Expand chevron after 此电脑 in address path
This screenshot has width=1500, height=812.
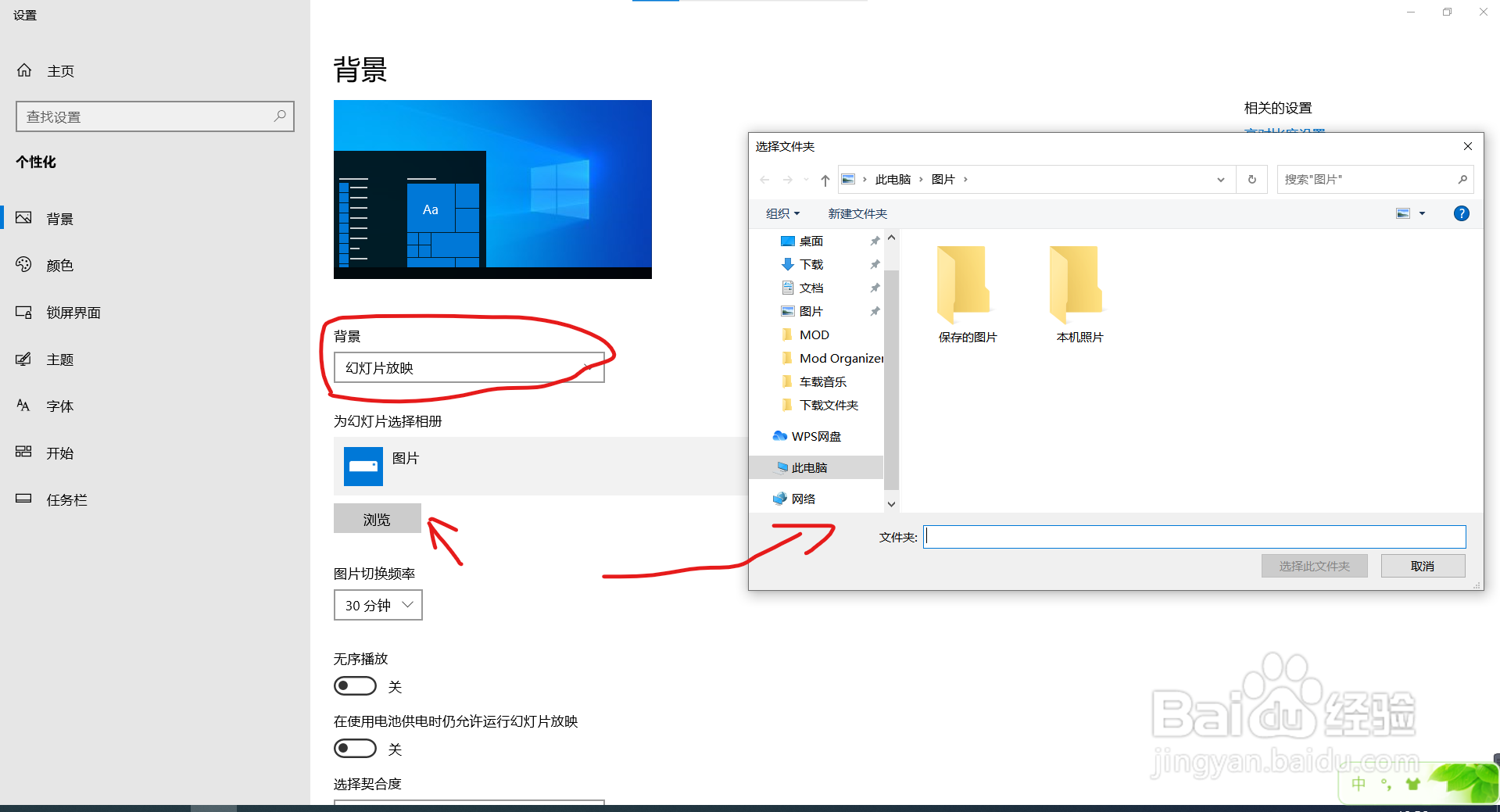pos(921,180)
